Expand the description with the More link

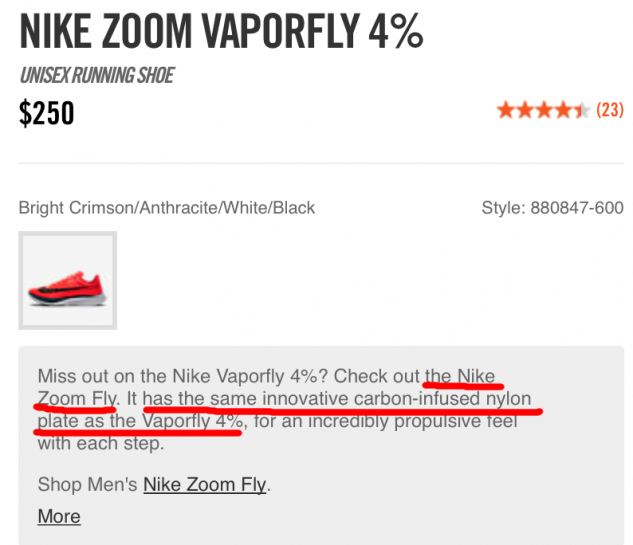pyautogui.click(x=59, y=516)
